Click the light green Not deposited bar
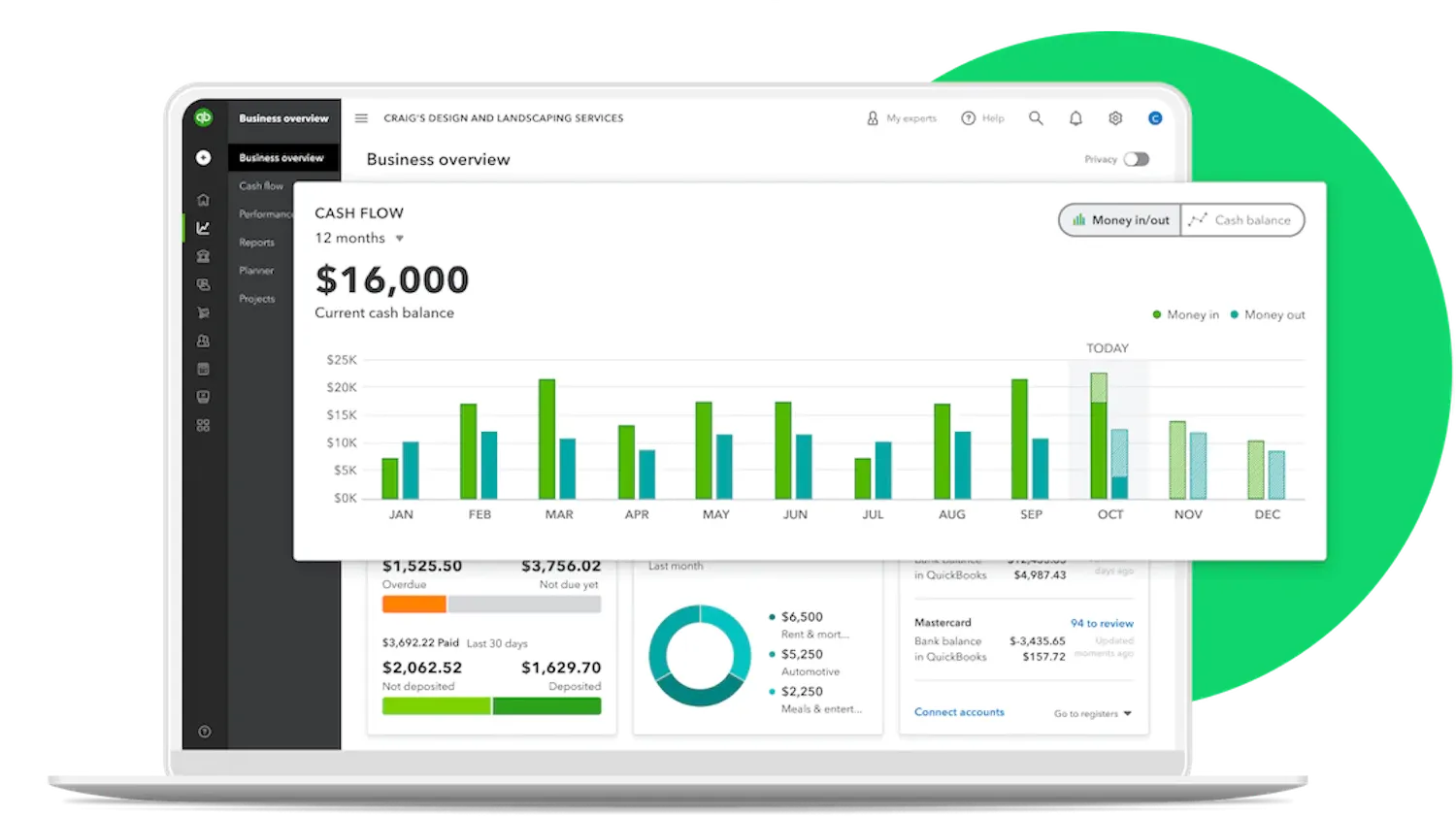Viewport: 1456px width, 816px height. 436,706
